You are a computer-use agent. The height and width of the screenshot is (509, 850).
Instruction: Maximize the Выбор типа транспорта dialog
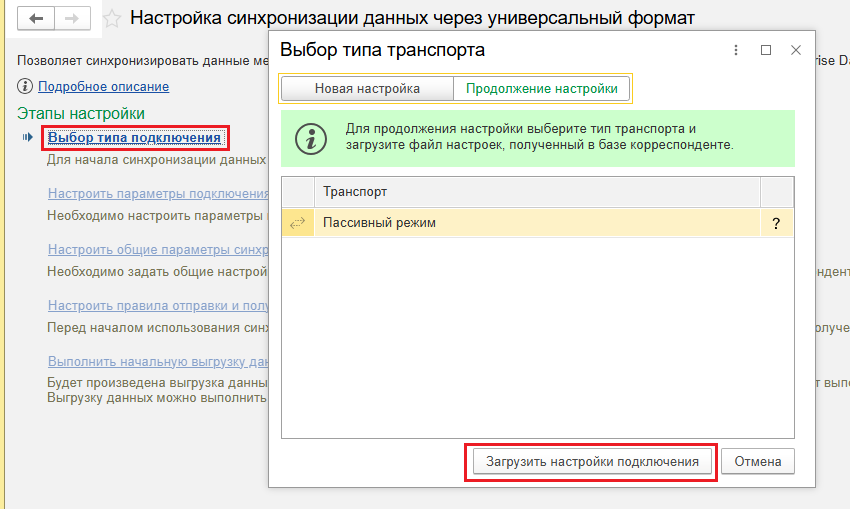coord(766,50)
